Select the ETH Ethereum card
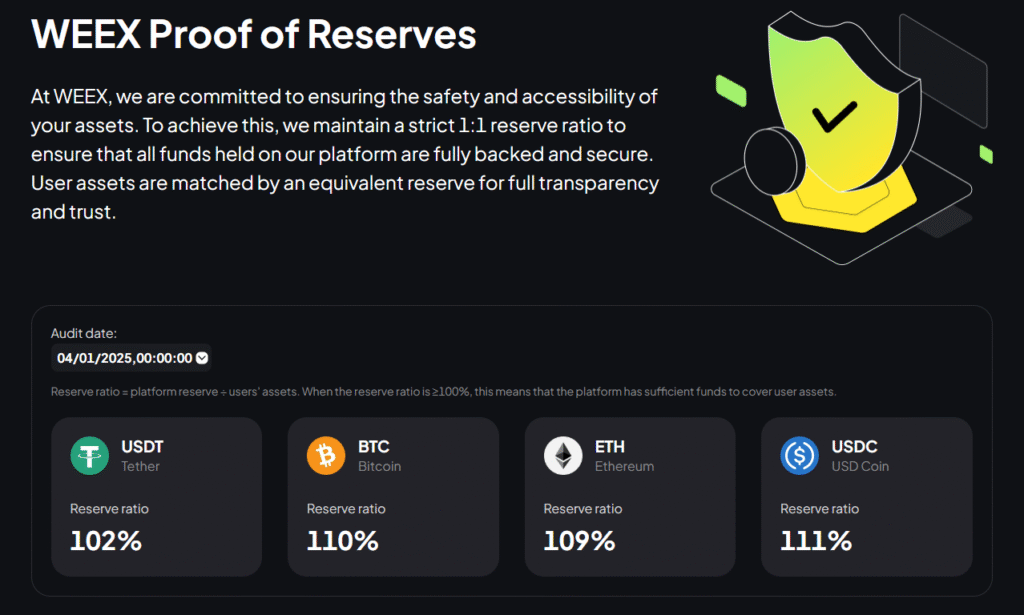The width and height of the screenshot is (1024, 615). [x=630, y=495]
